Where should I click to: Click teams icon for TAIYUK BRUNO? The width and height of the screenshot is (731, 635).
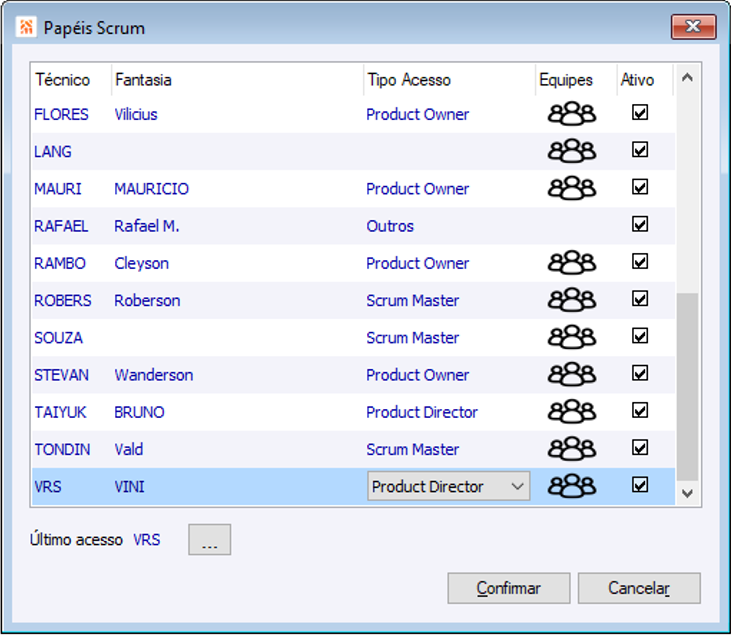571,412
